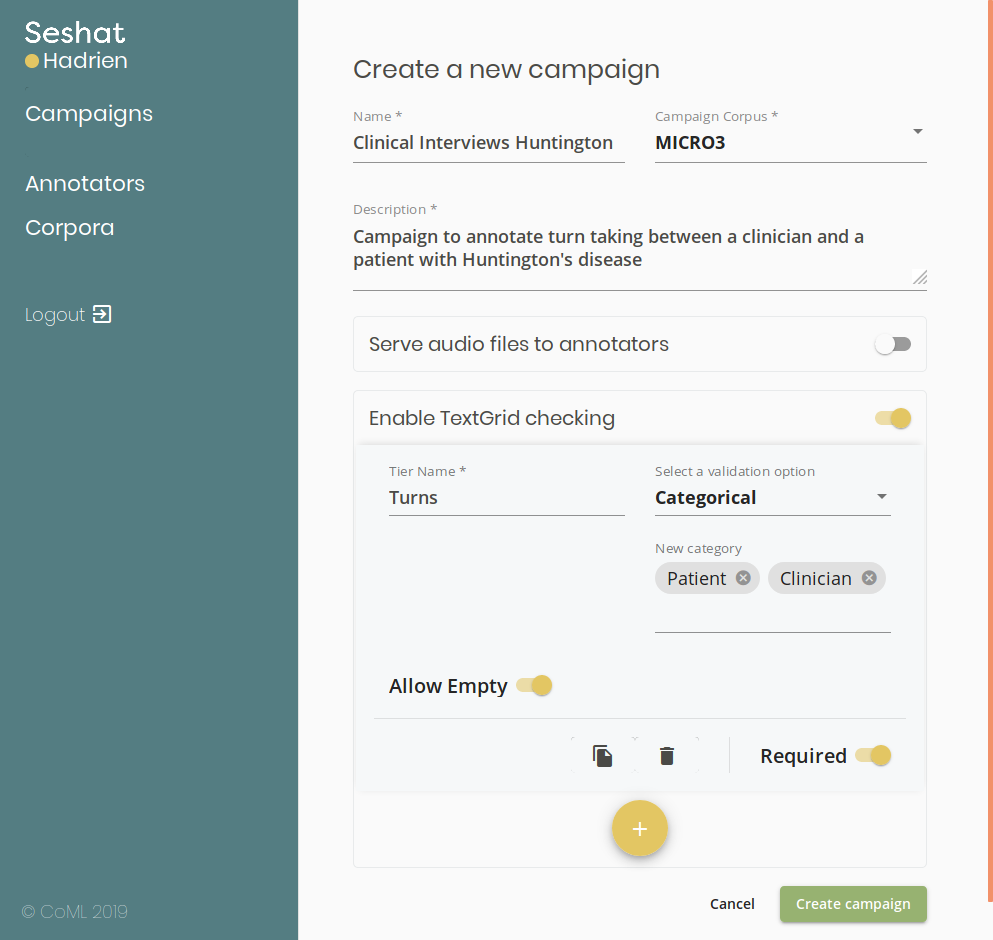The image size is (993, 940).
Task: Click the Create campaign button
Action: 853,904
